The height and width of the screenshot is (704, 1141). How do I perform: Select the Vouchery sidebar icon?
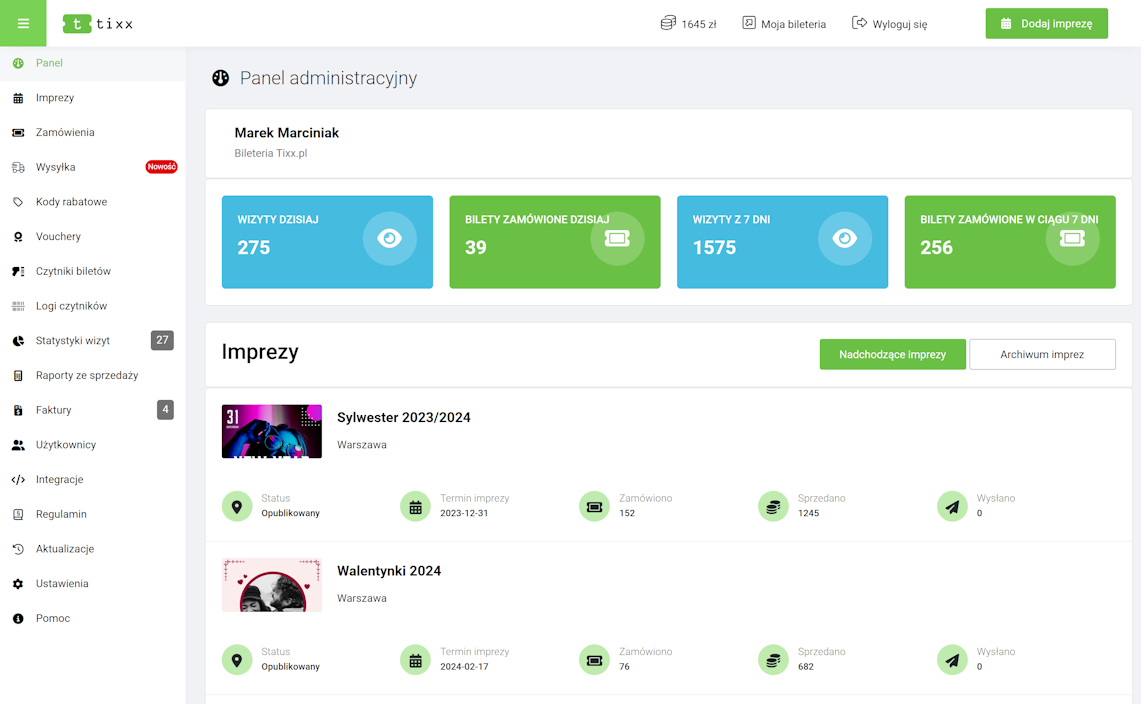18,237
